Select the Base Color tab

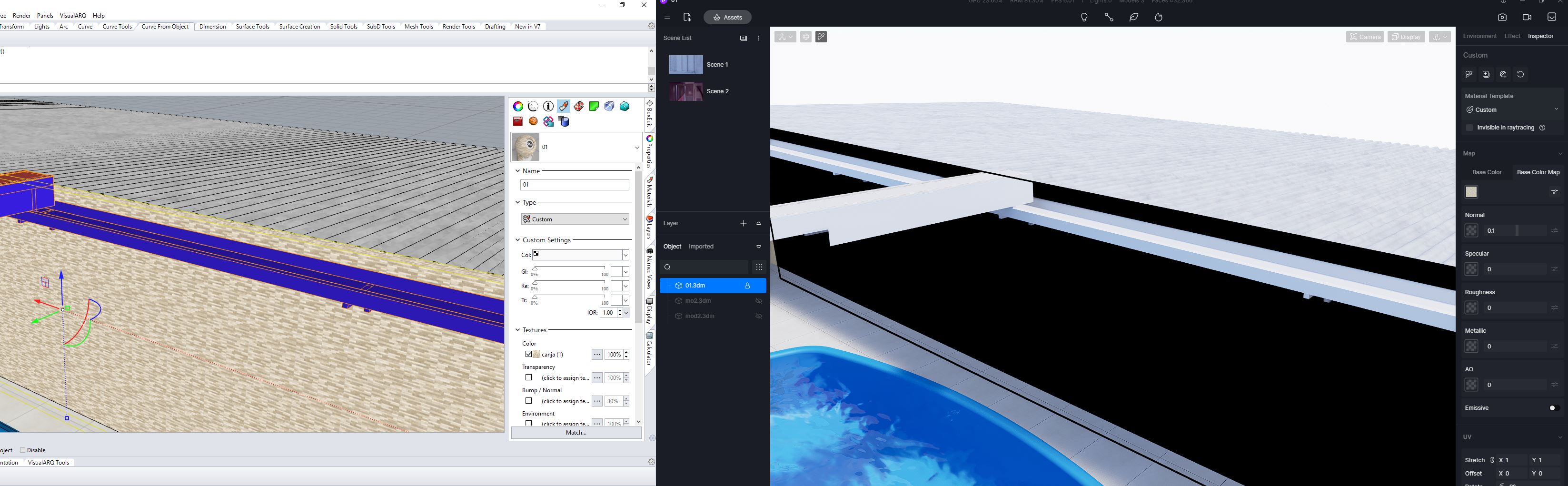1487,172
